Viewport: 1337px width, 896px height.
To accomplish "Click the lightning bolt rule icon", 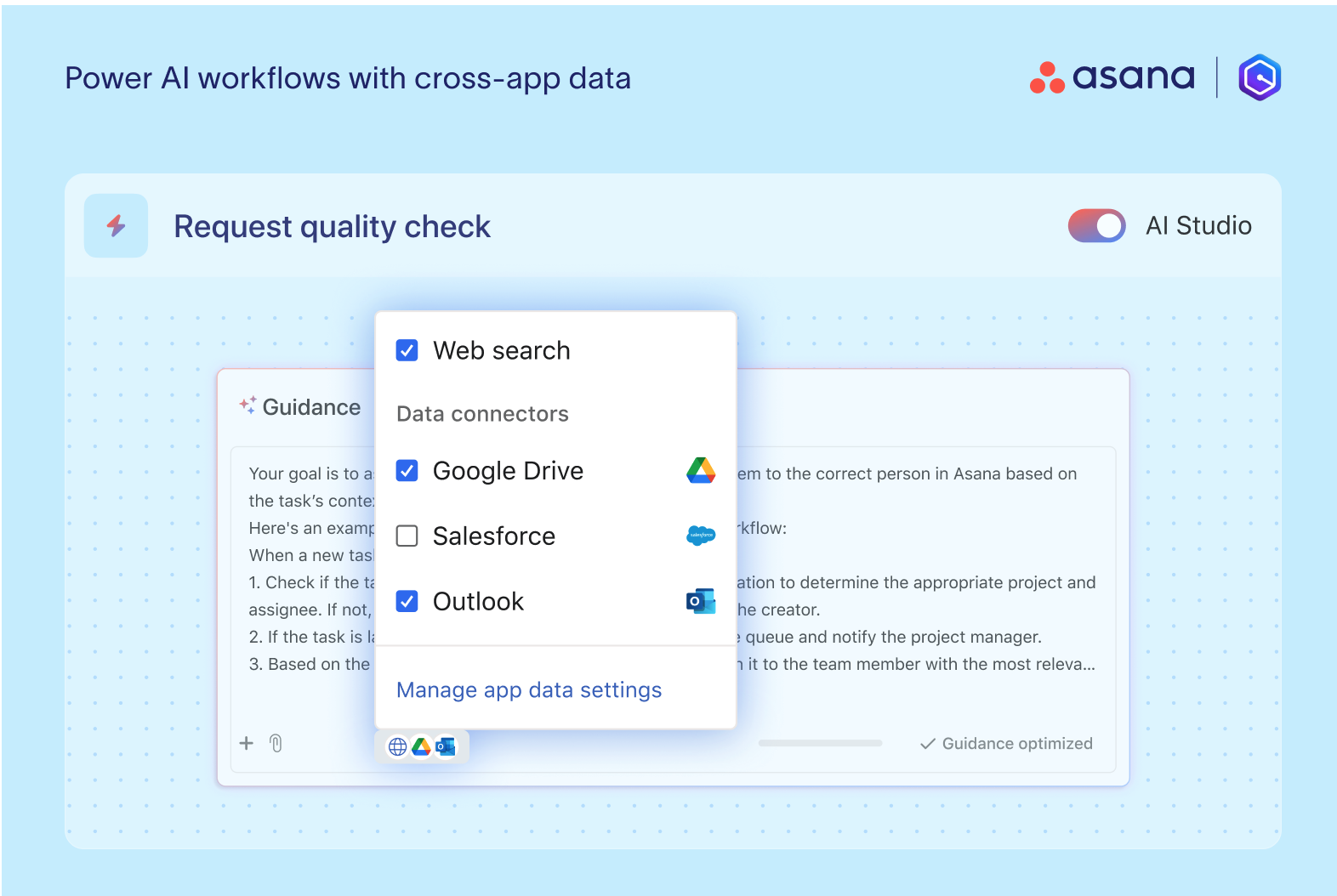I will point(117,225).
